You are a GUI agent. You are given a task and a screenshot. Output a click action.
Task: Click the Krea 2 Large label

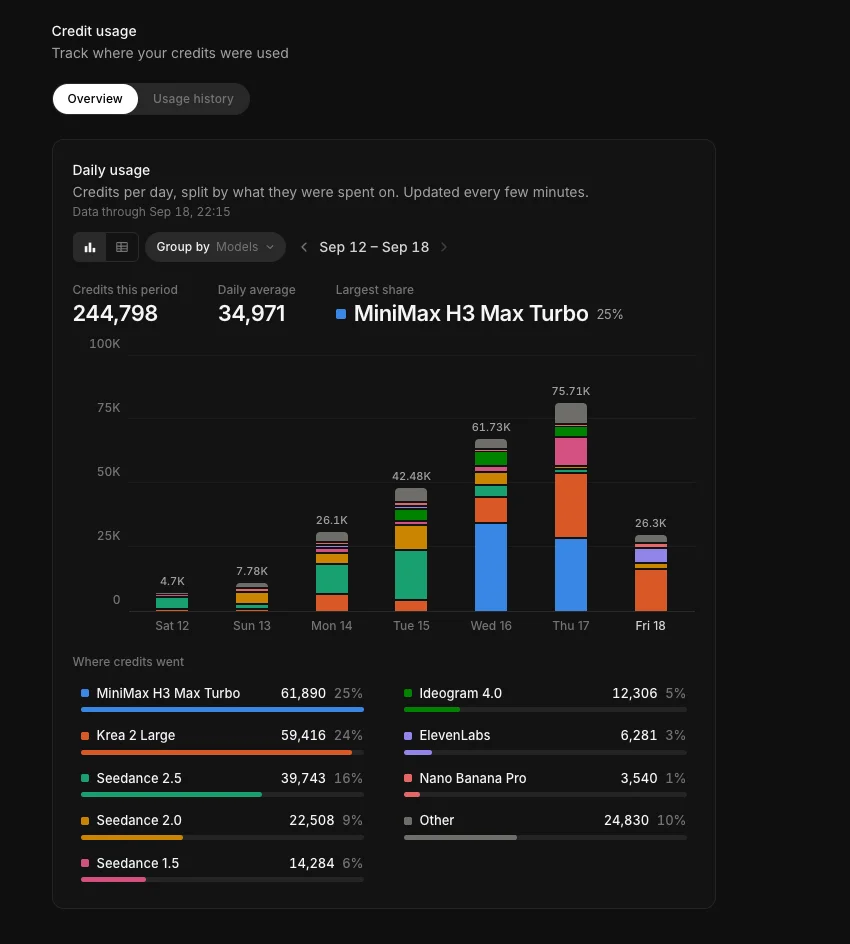[135, 736]
